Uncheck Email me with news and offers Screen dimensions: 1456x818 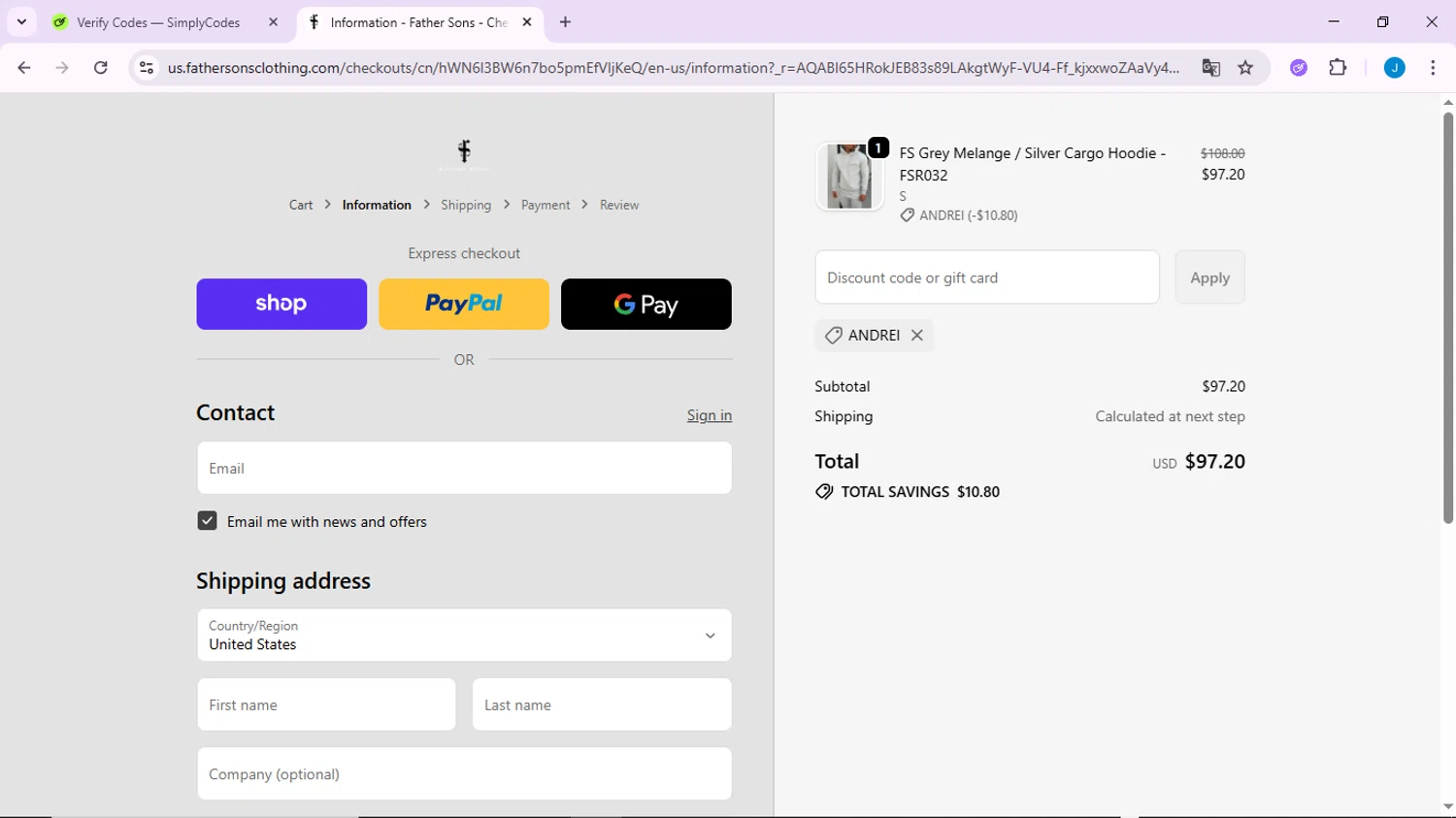click(207, 521)
